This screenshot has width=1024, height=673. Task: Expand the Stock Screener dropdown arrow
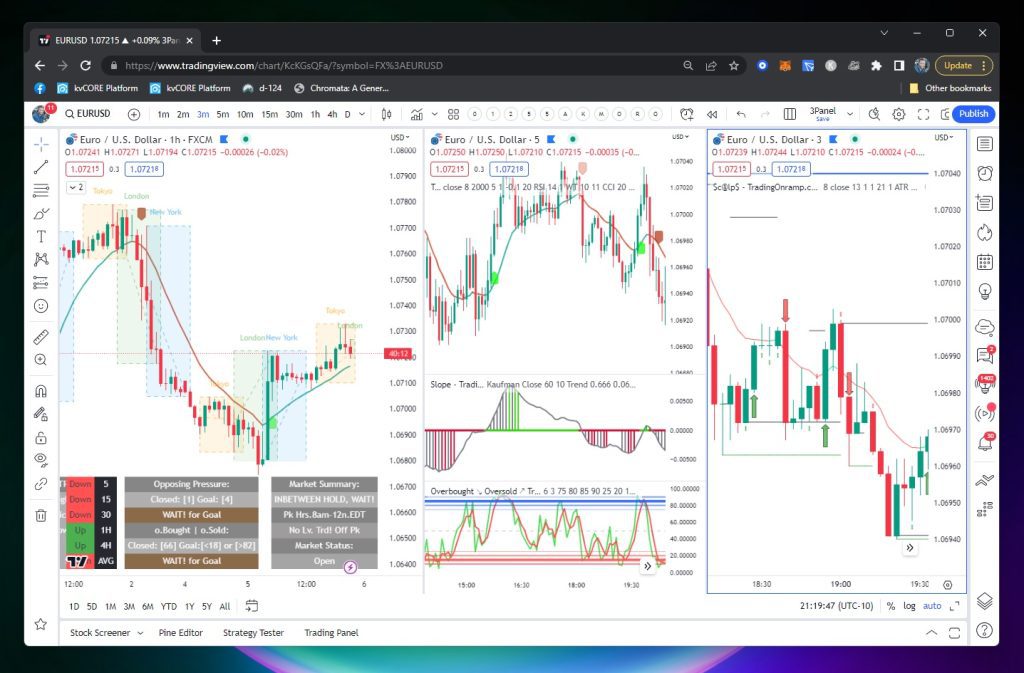[140, 633]
